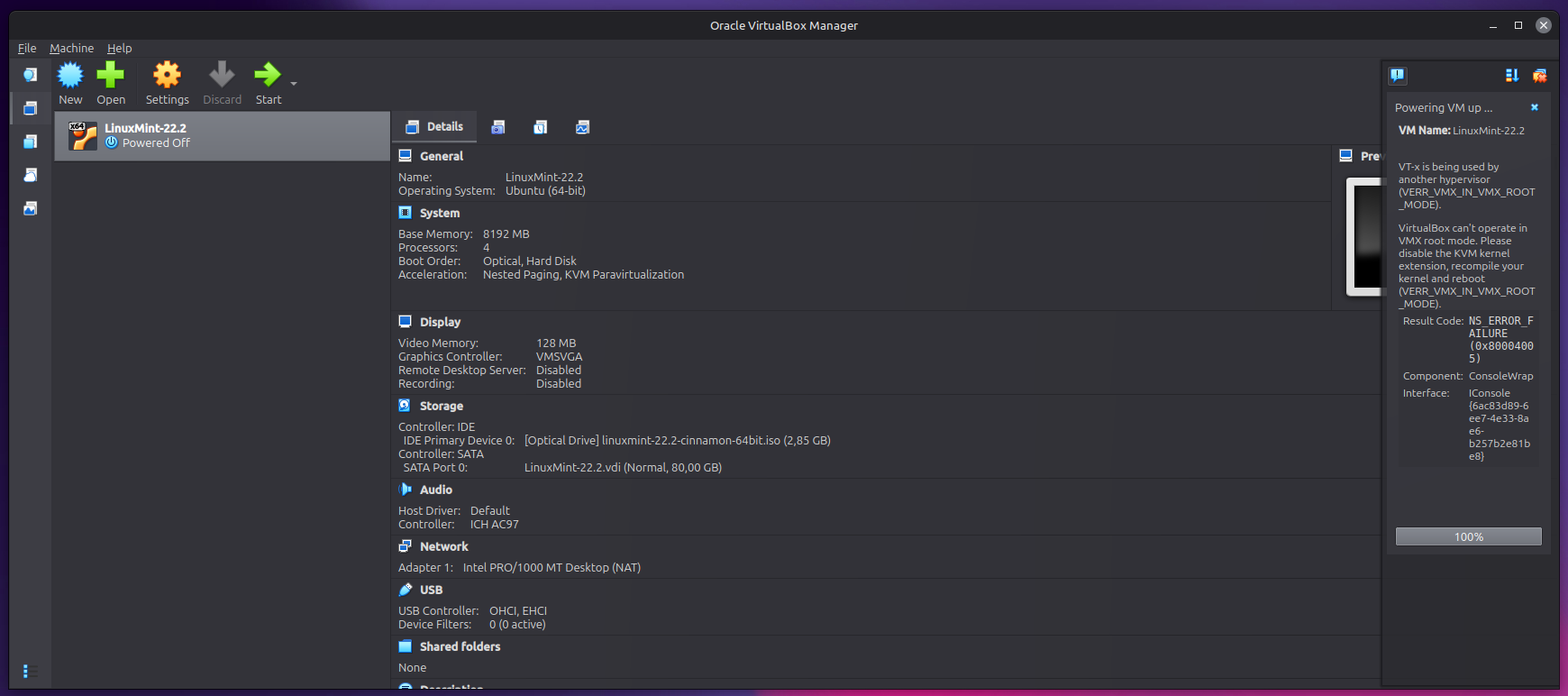The image size is (1568, 696).
Task: Switch to the Details tab
Action: pos(436,127)
